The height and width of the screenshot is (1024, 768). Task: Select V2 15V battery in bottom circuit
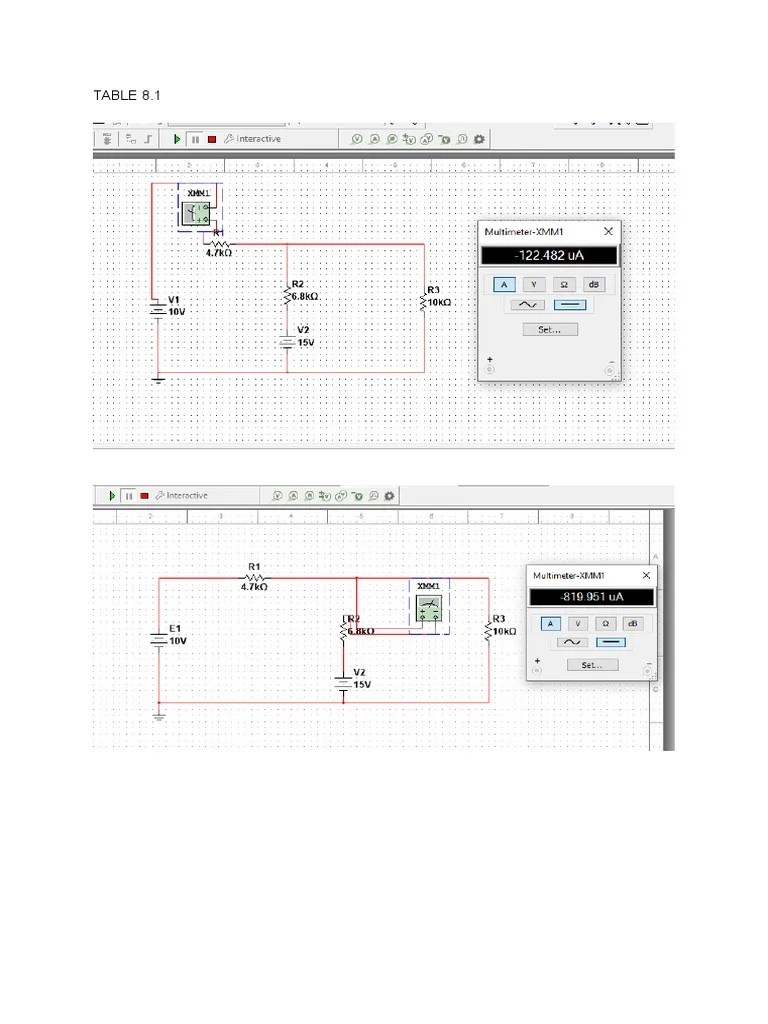344,684
